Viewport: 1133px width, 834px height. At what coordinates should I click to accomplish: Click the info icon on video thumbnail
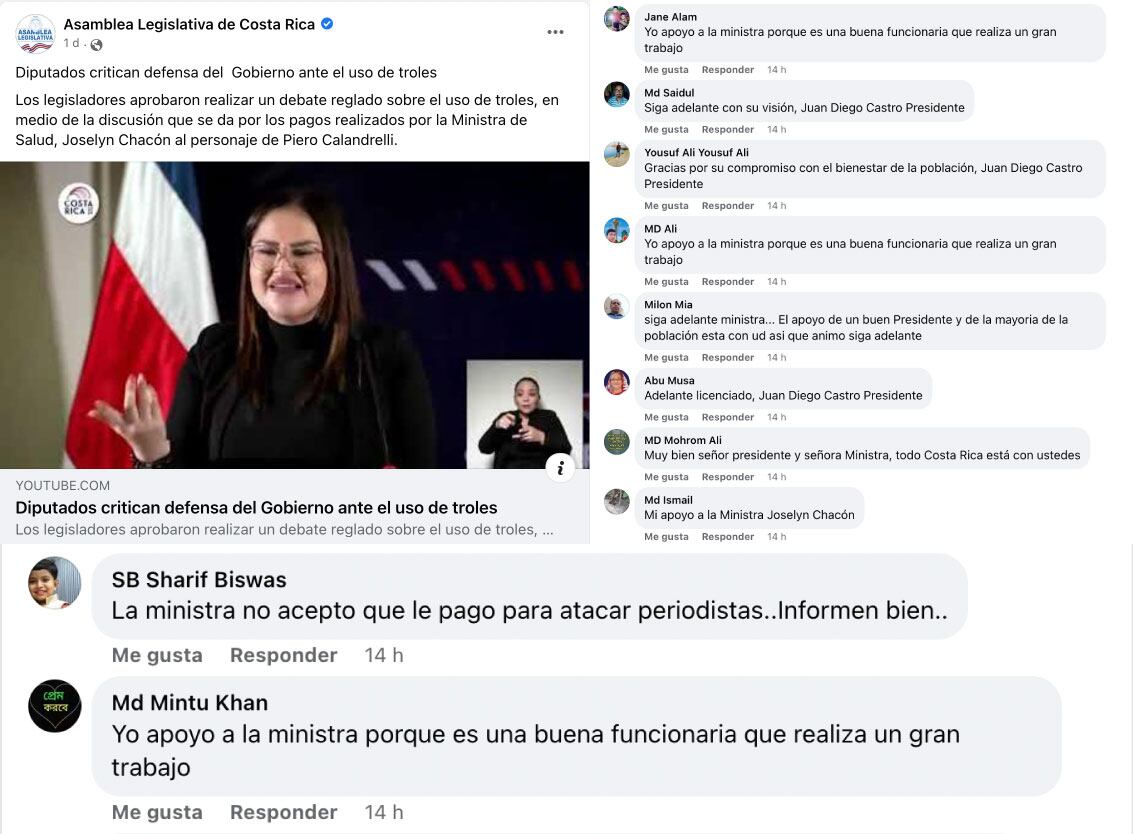tap(560, 468)
